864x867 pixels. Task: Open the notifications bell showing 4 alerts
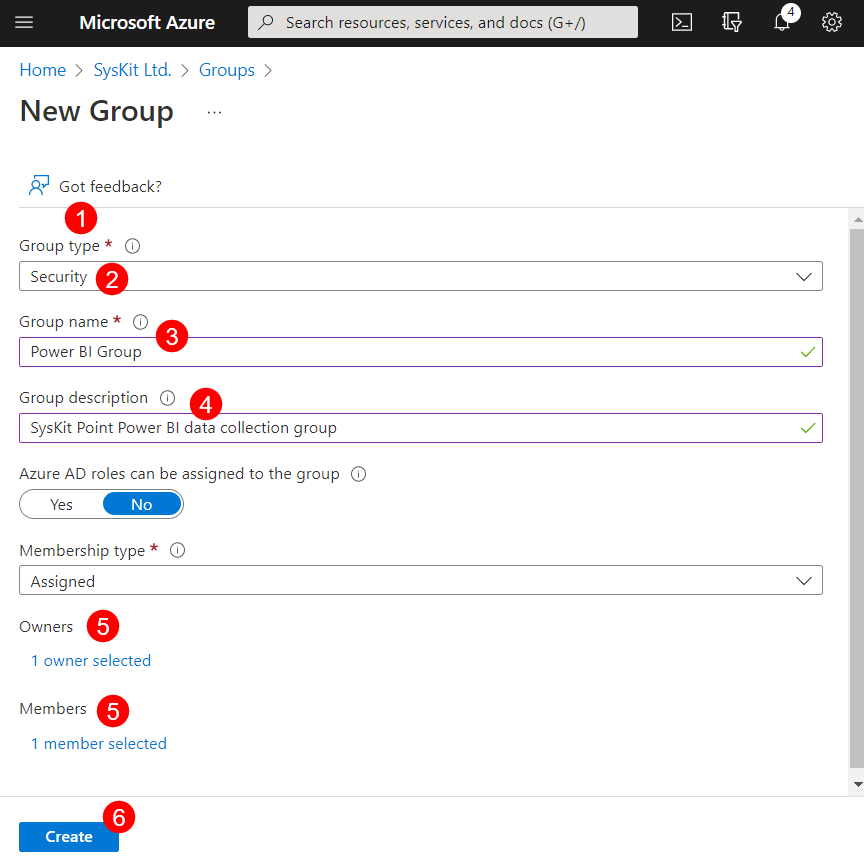pos(782,21)
